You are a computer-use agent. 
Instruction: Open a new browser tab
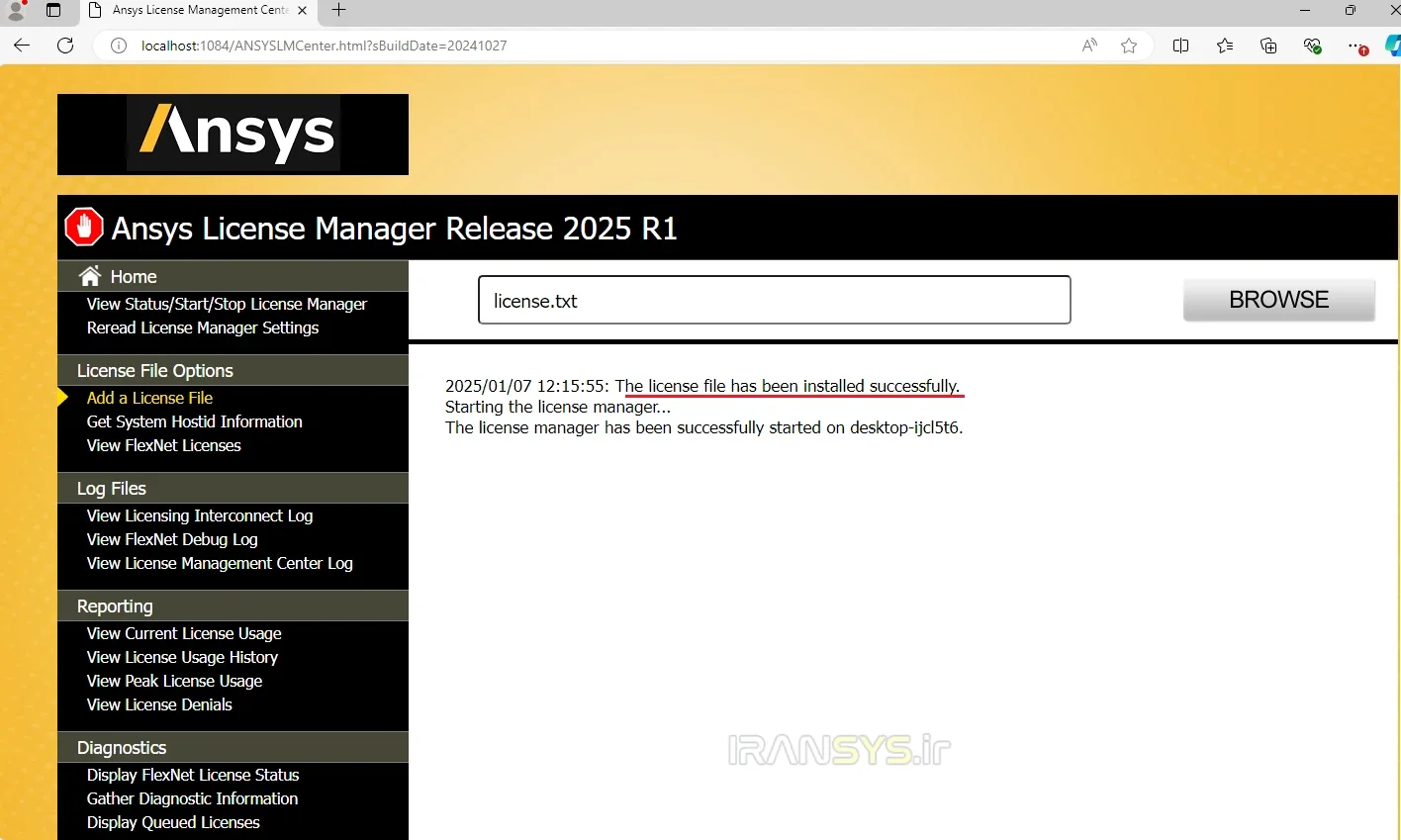[338, 10]
